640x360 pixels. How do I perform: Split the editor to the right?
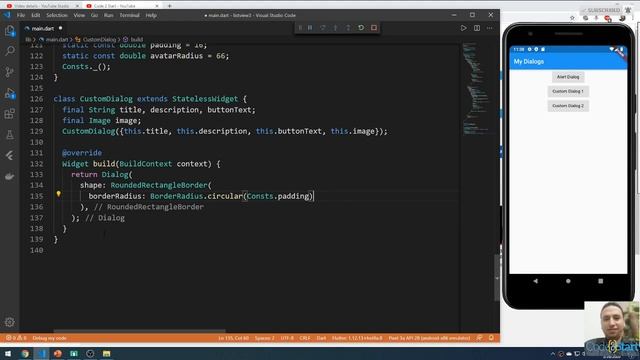coord(477,28)
